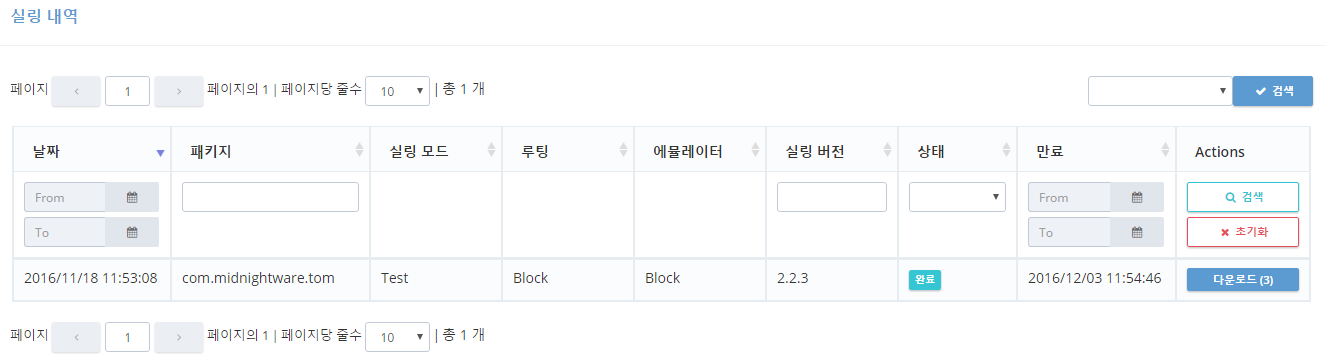Click the 다운로드 (3) button

pyautogui.click(x=1243, y=279)
